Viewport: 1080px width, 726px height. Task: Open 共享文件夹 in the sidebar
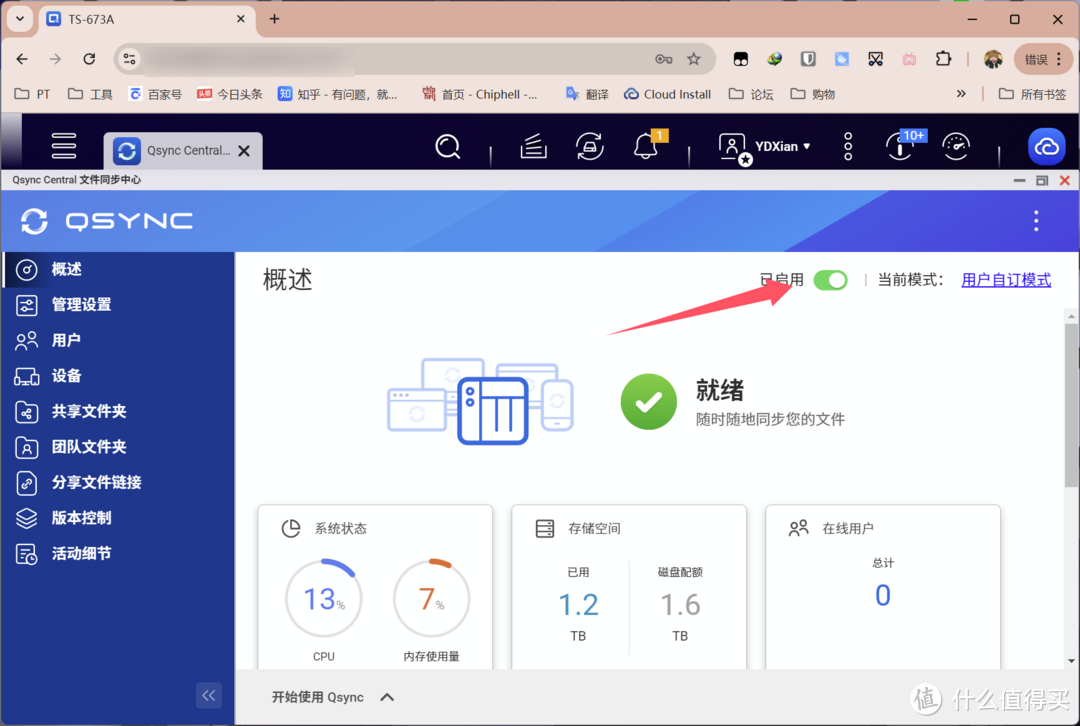click(x=88, y=411)
